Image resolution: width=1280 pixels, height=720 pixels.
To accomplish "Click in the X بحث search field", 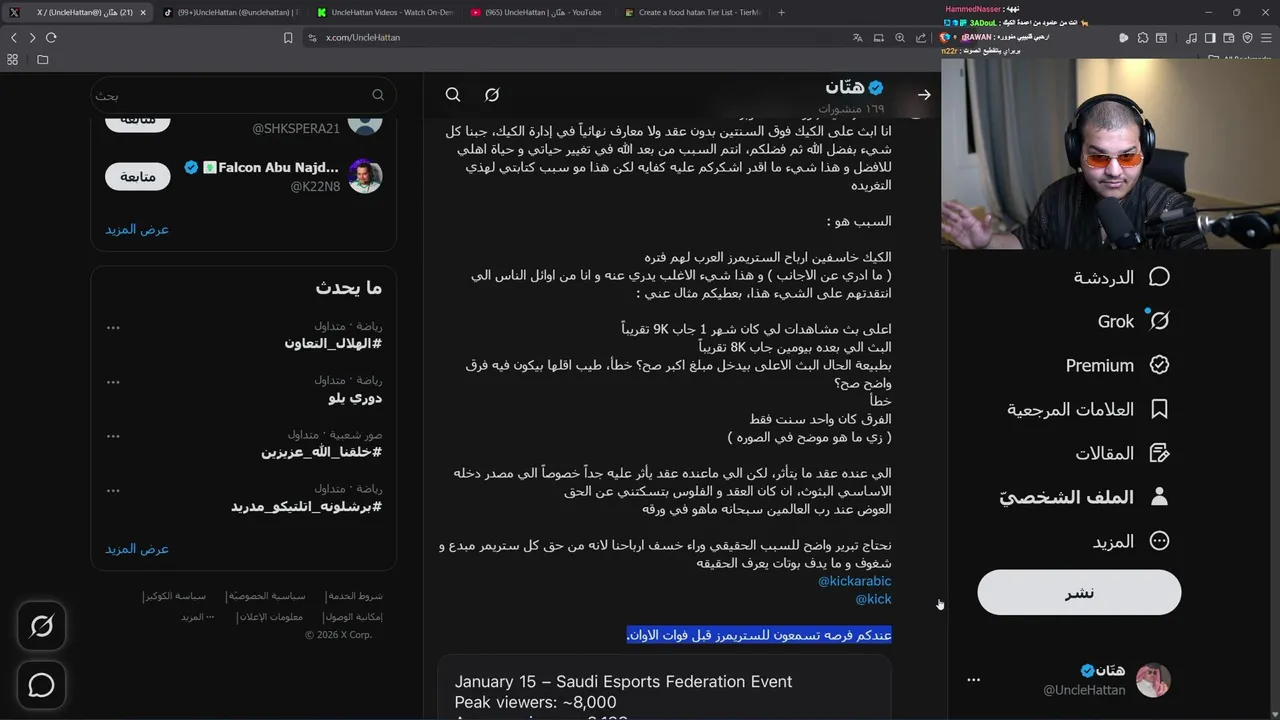I will [x=243, y=95].
